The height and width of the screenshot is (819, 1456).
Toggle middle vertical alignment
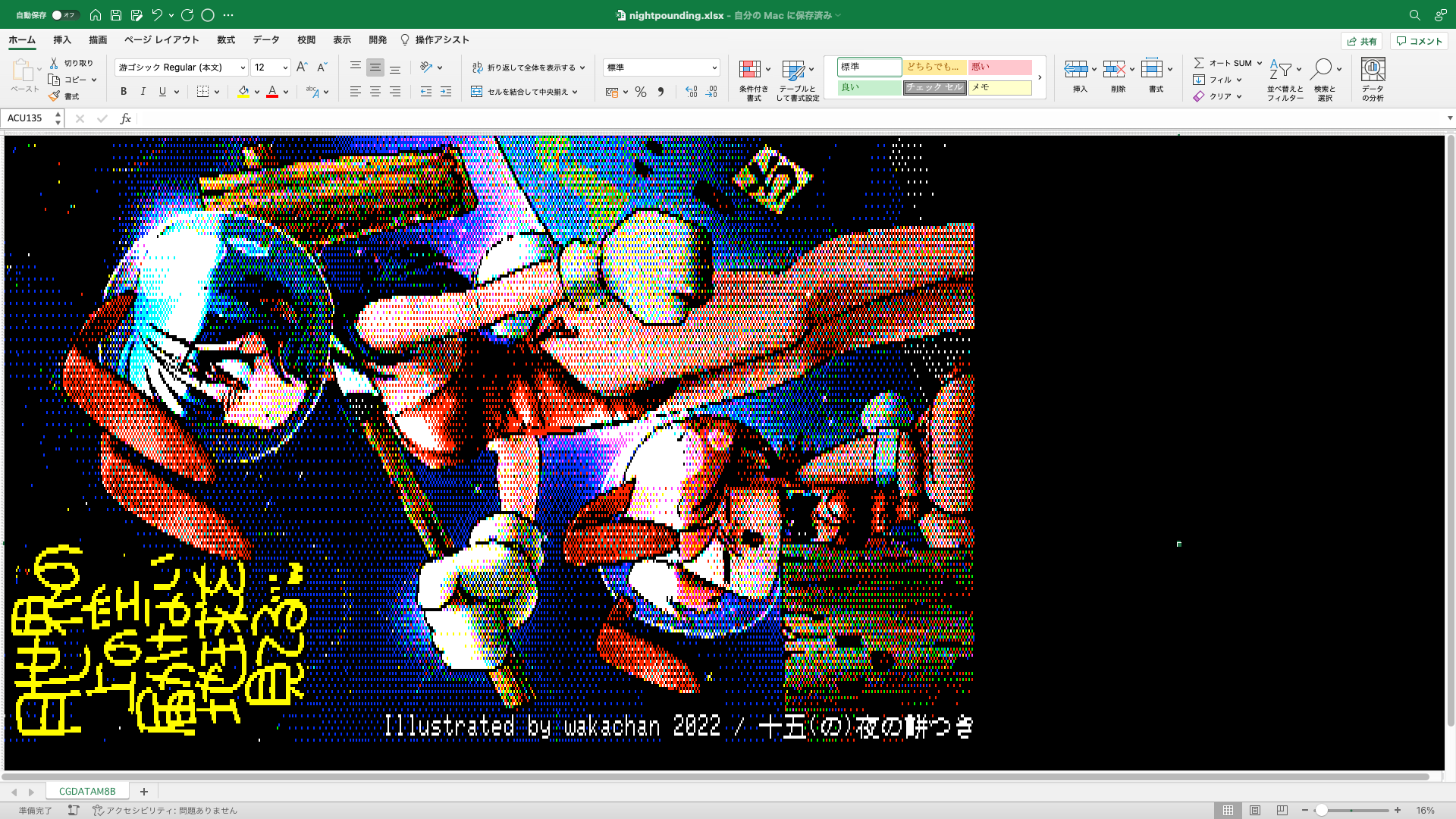point(375,67)
